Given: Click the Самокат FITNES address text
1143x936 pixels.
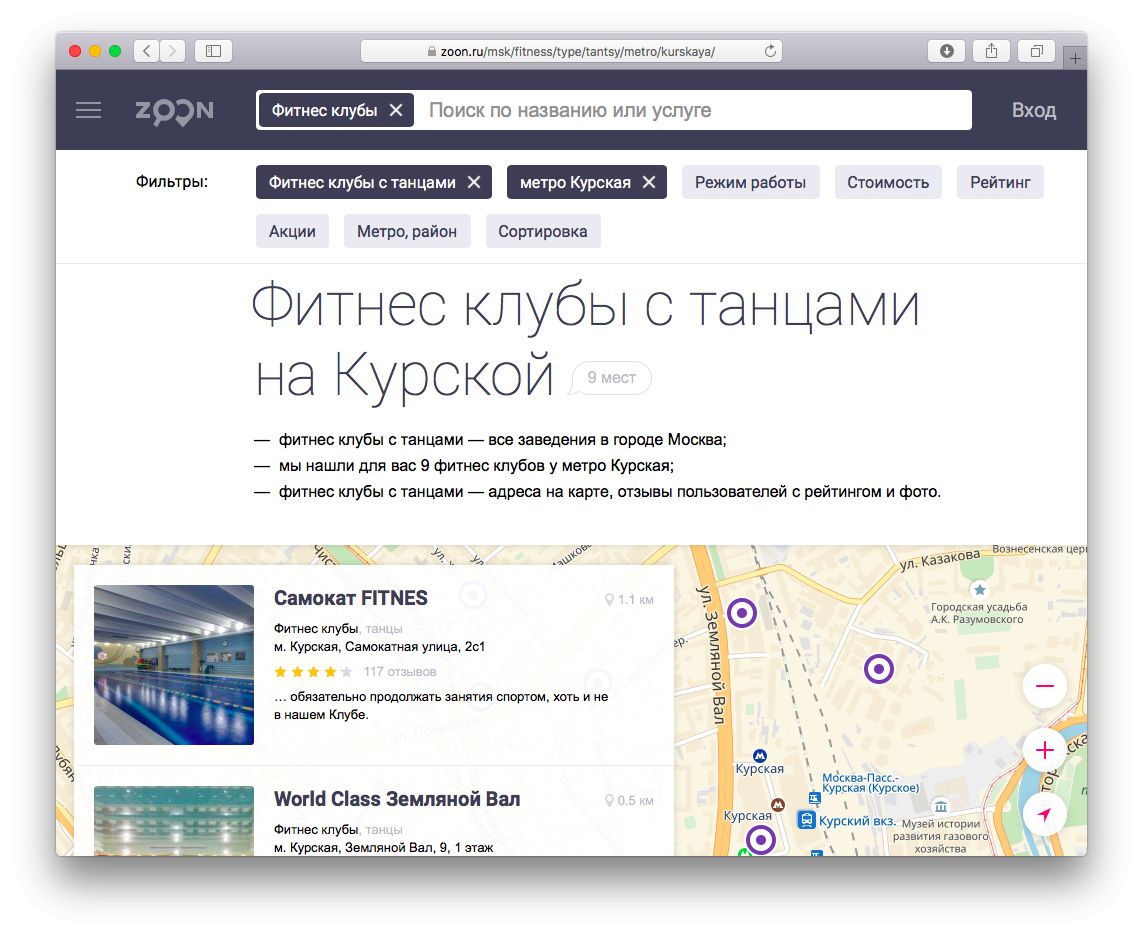Looking at the screenshot, I should pos(379,647).
